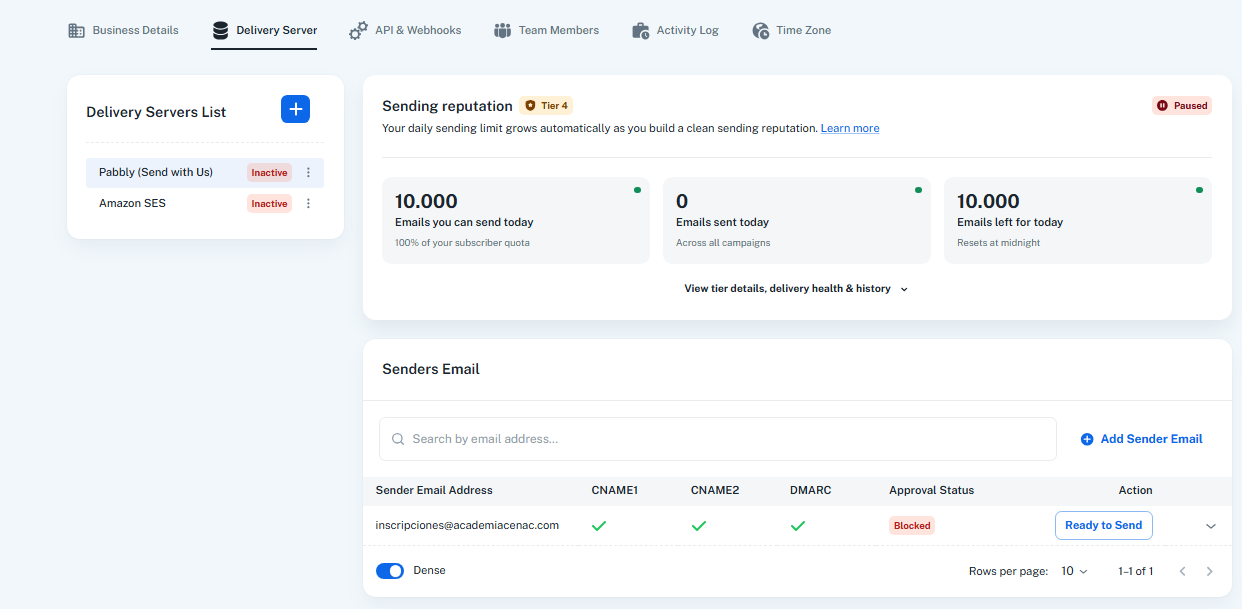Image resolution: width=1242 pixels, height=609 pixels.
Task: Select Pabbly (Send with Us) server
Action: tap(205, 172)
